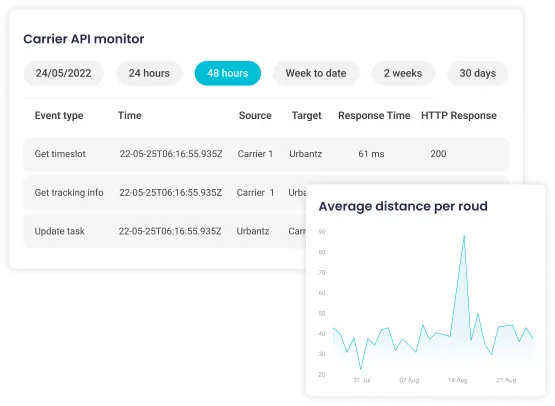Select the 24/05/2022 date filter
555x406 pixels.
pos(64,73)
